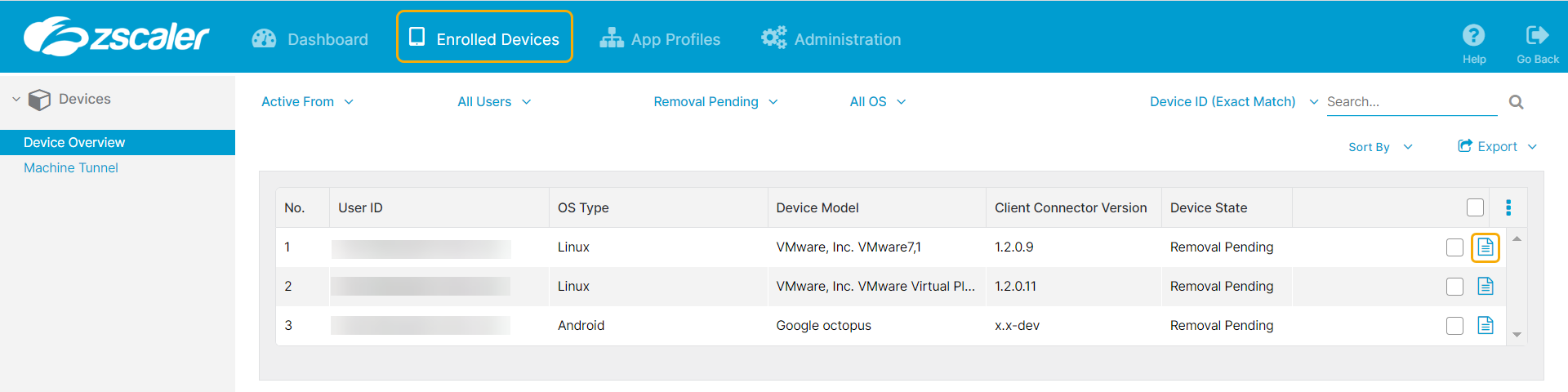Open the Administration tab

831,39
